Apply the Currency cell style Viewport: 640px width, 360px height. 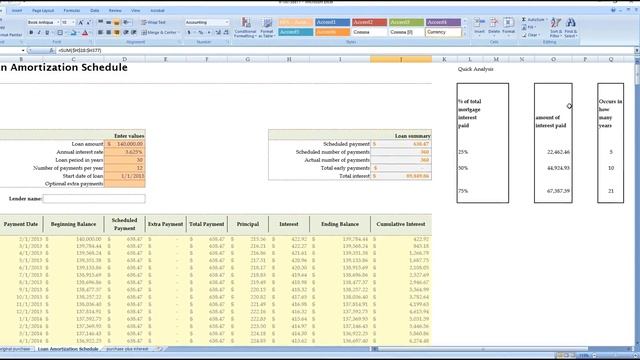pyautogui.click(x=443, y=32)
